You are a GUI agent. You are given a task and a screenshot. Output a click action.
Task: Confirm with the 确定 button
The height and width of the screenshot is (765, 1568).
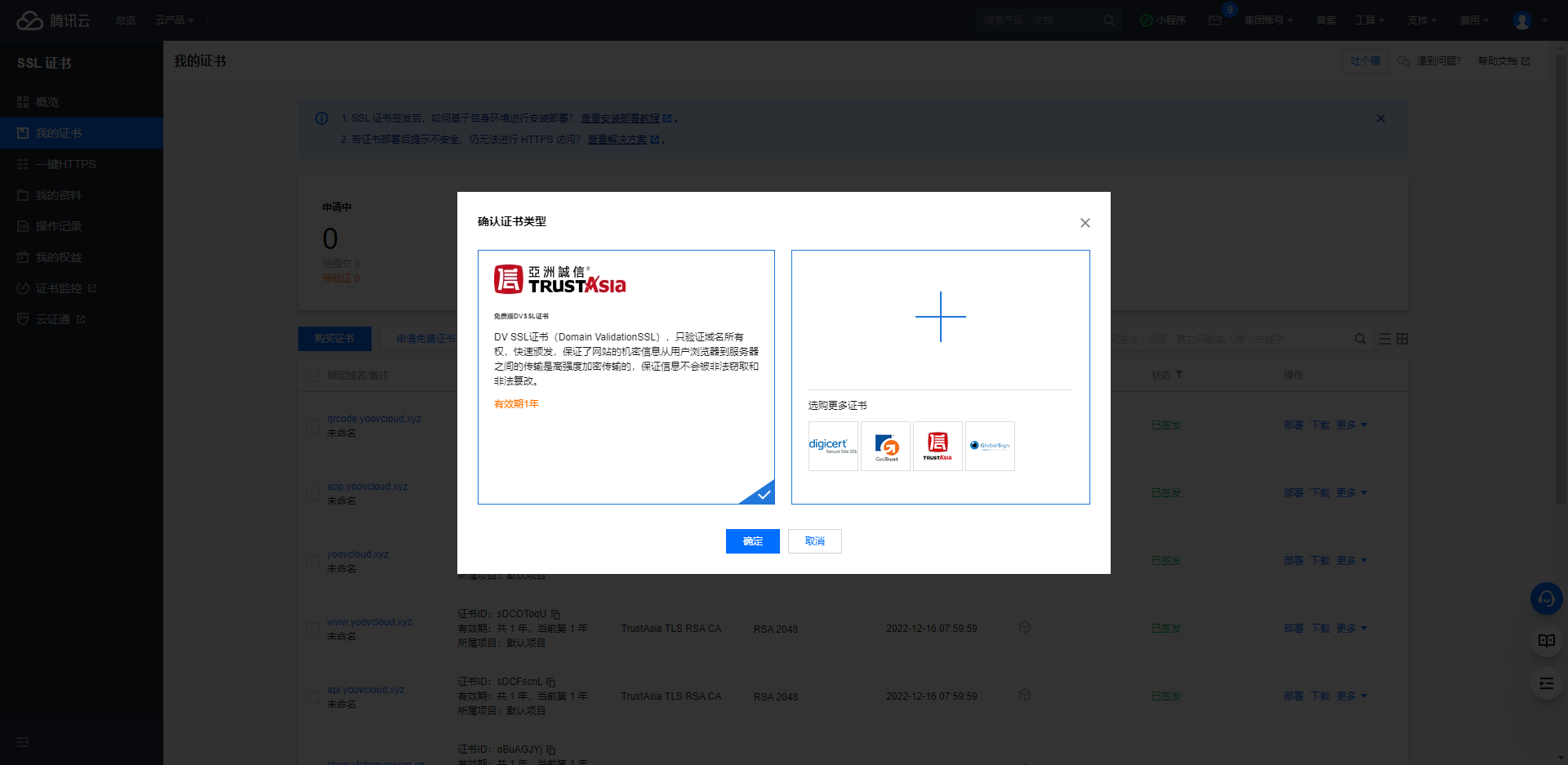(x=753, y=541)
